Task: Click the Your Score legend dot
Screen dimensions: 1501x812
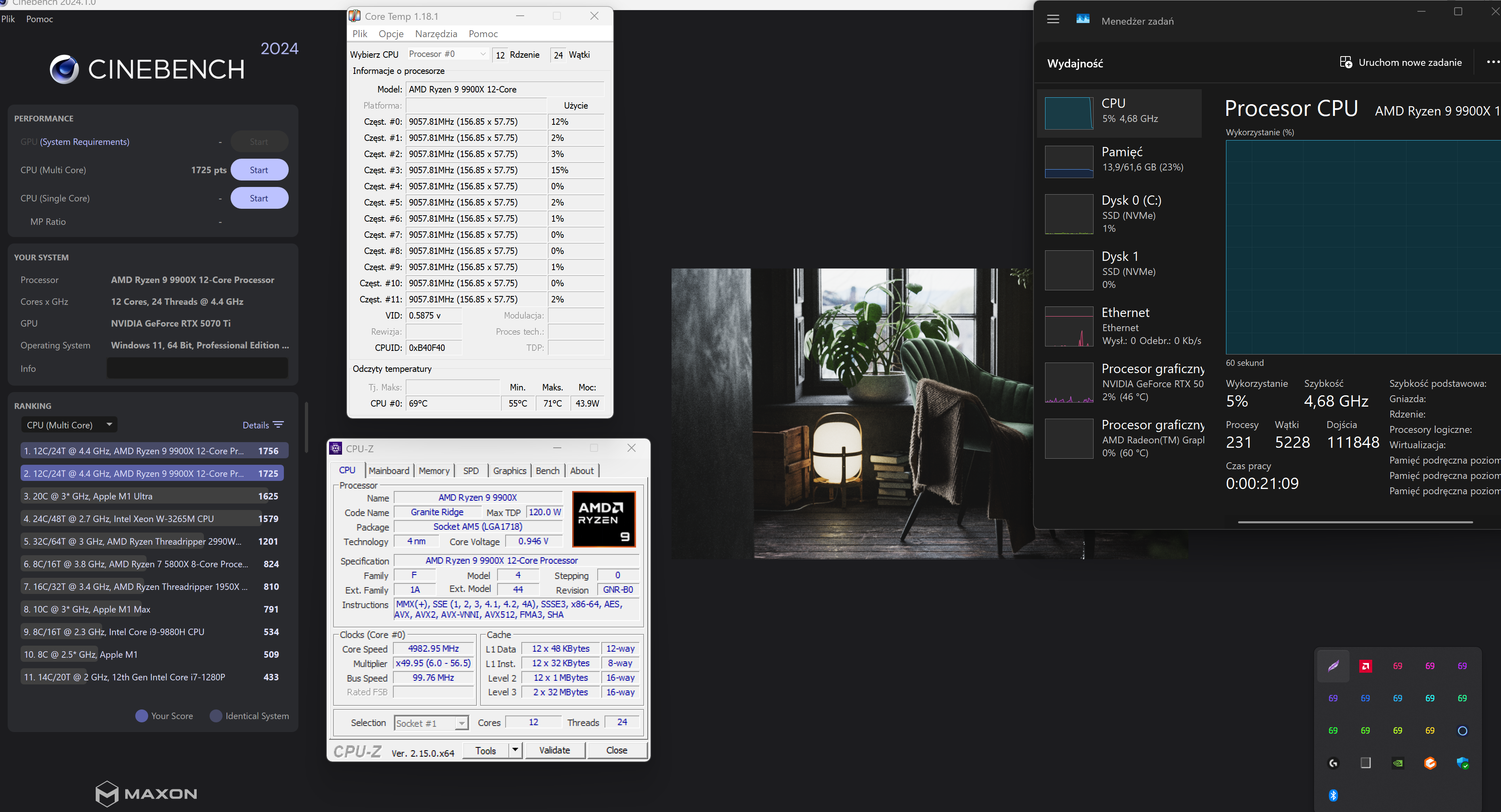Action: pyautogui.click(x=141, y=715)
